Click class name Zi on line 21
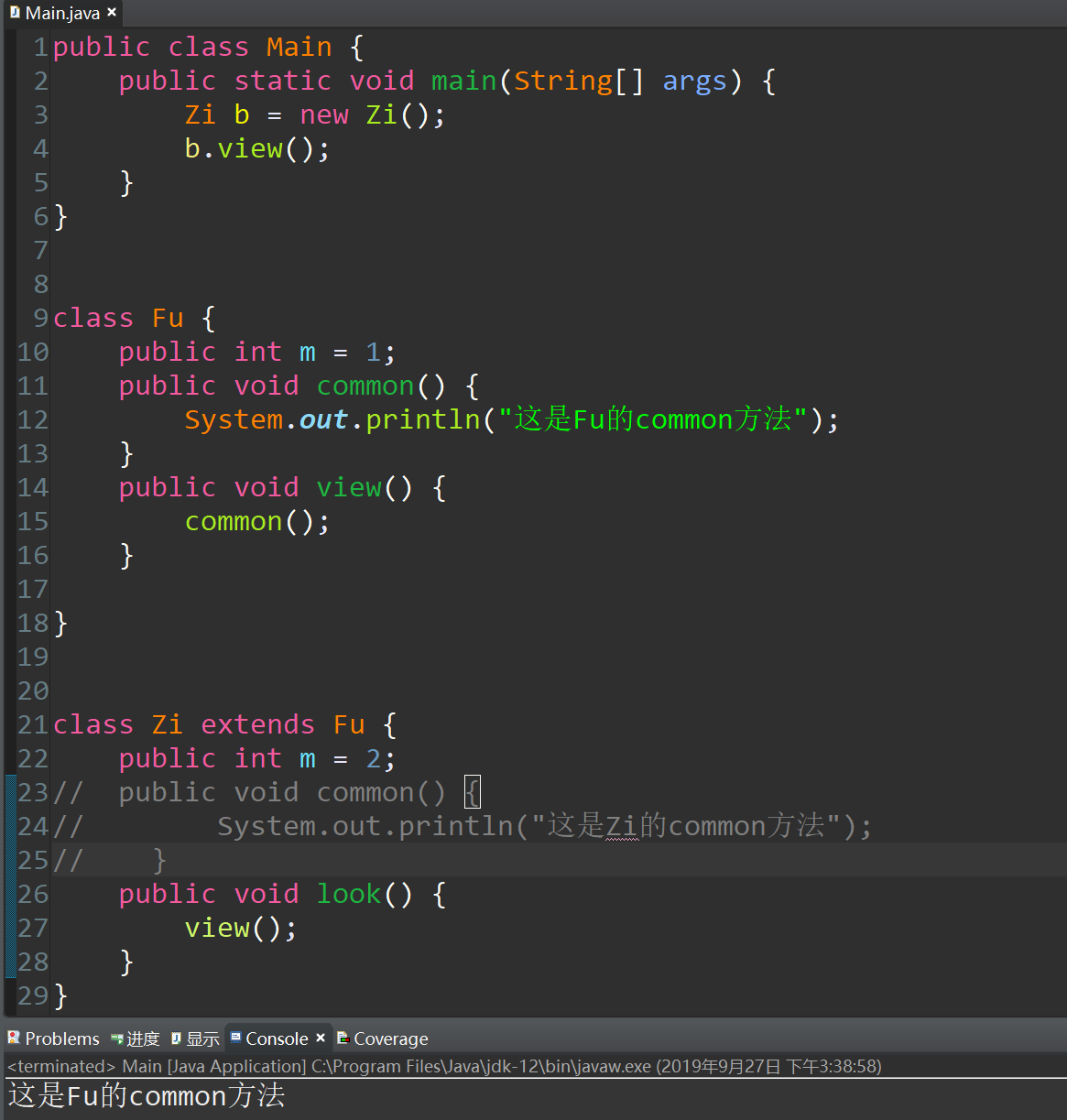Image resolution: width=1067 pixels, height=1120 pixels. (169, 724)
